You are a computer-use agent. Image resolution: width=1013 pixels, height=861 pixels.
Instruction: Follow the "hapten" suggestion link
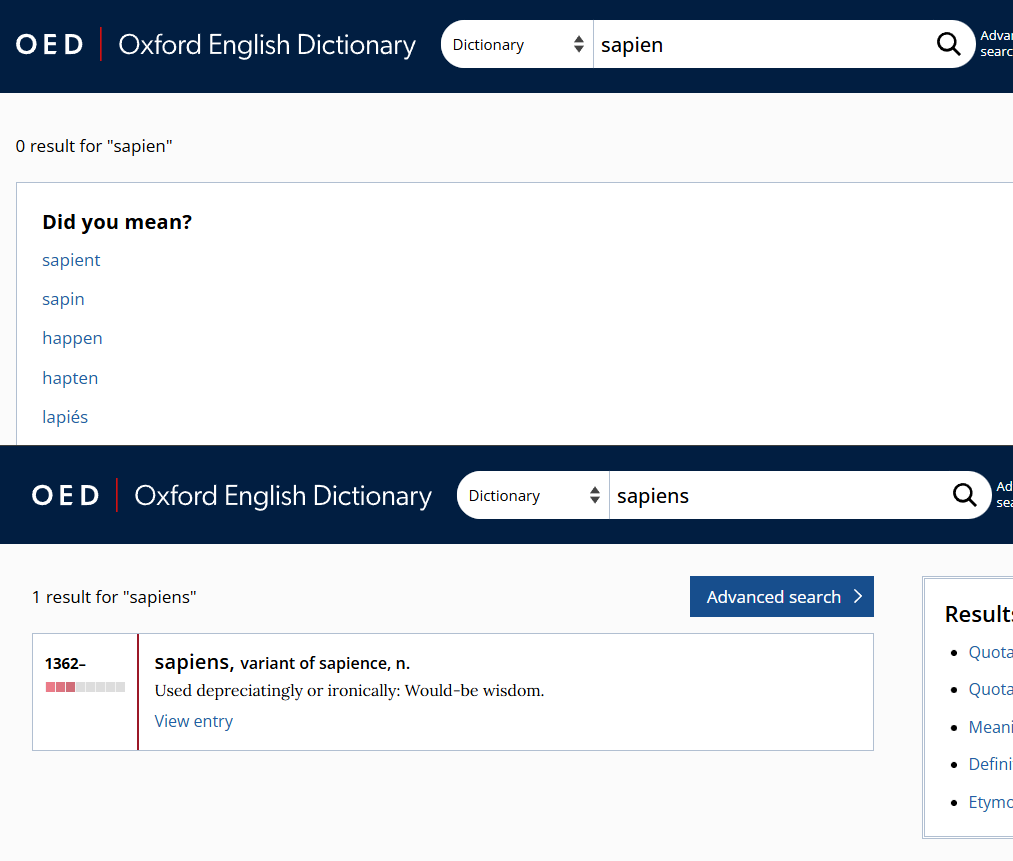70,378
